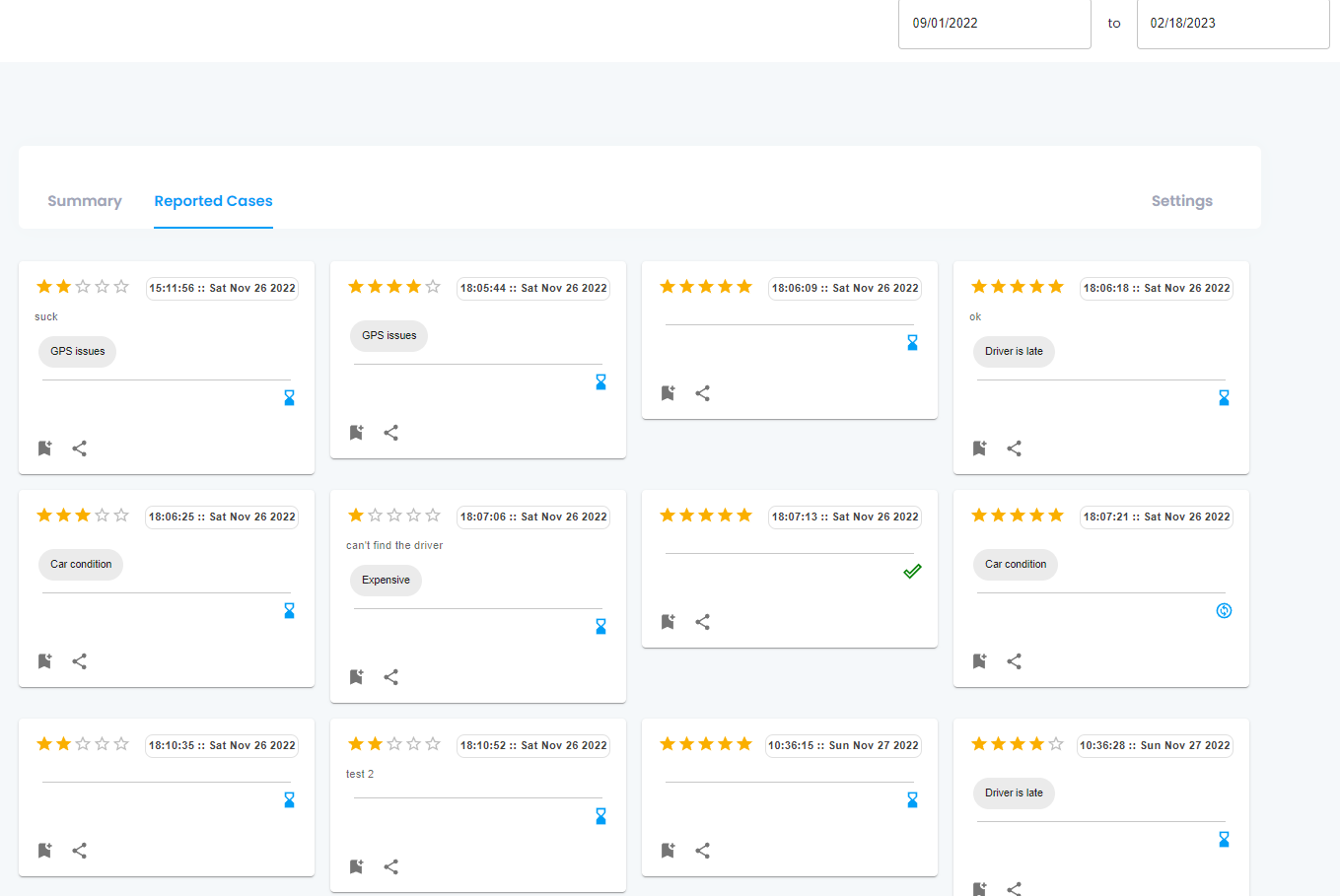The image size is (1340, 896).
Task: Click the hourglass on the 10:36:28 case
Action: 1224,840
